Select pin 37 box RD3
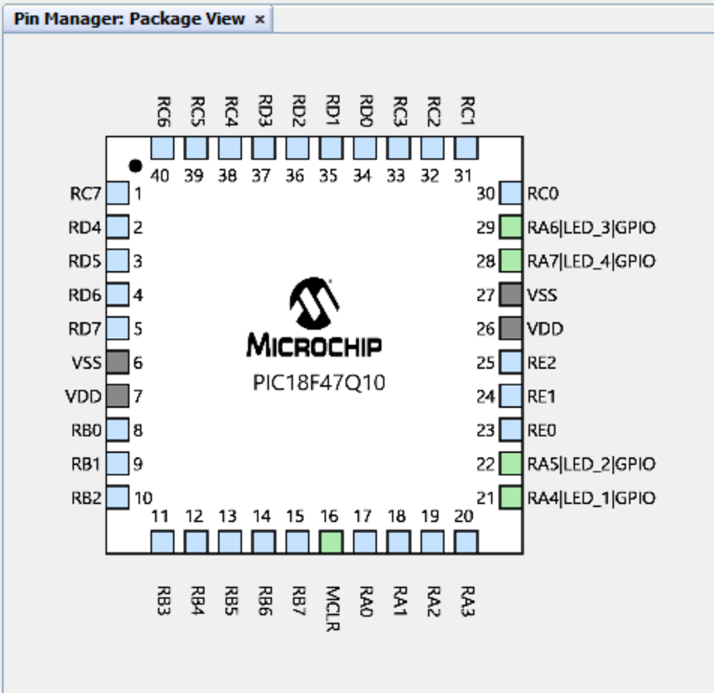This screenshot has width=714, height=693. click(264, 148)
